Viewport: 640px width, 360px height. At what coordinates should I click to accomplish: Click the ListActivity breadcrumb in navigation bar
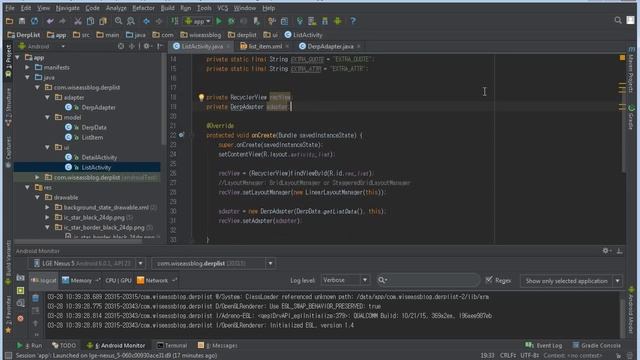[304, 35]
